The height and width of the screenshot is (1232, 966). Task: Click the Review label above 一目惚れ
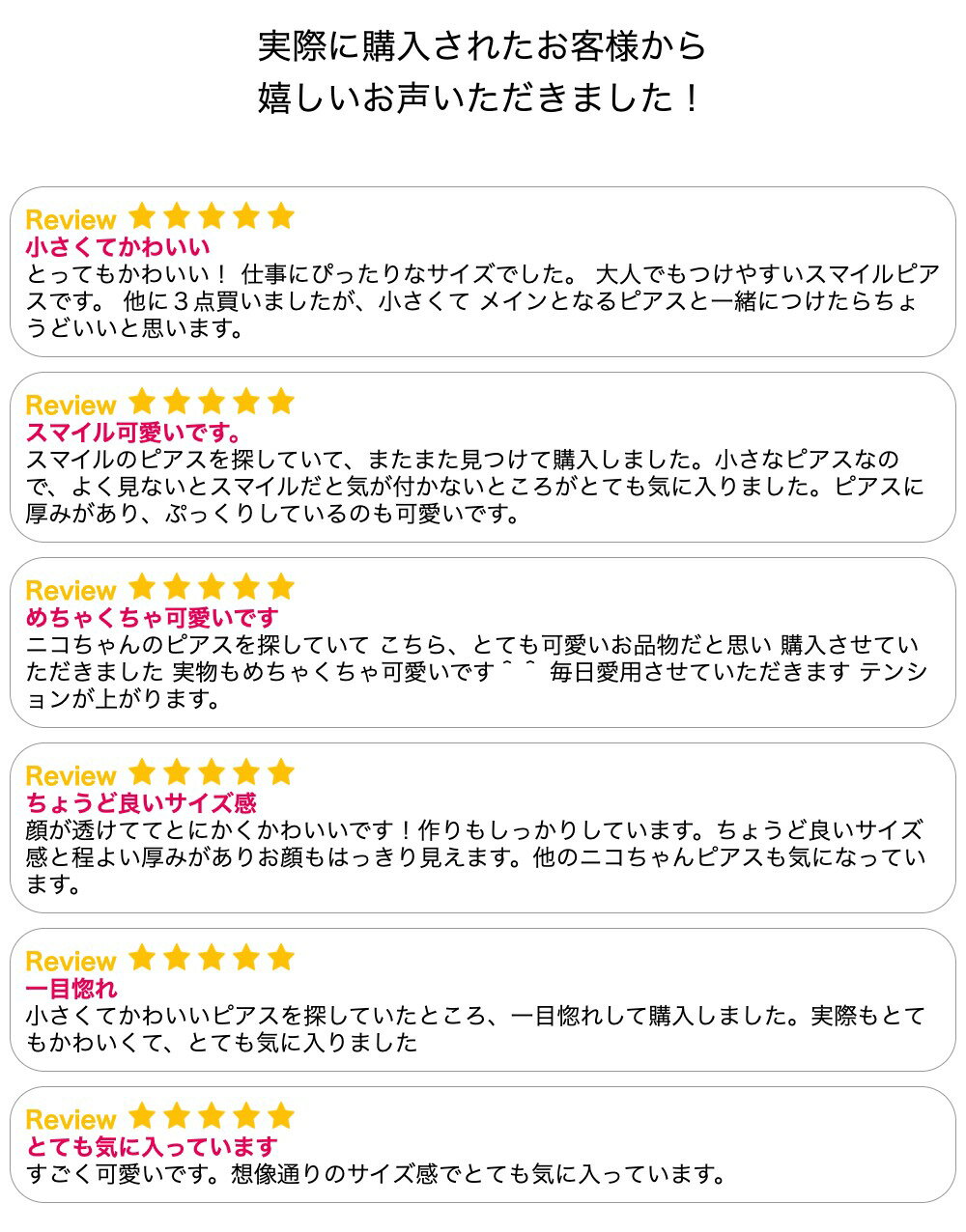coord(71,961)
